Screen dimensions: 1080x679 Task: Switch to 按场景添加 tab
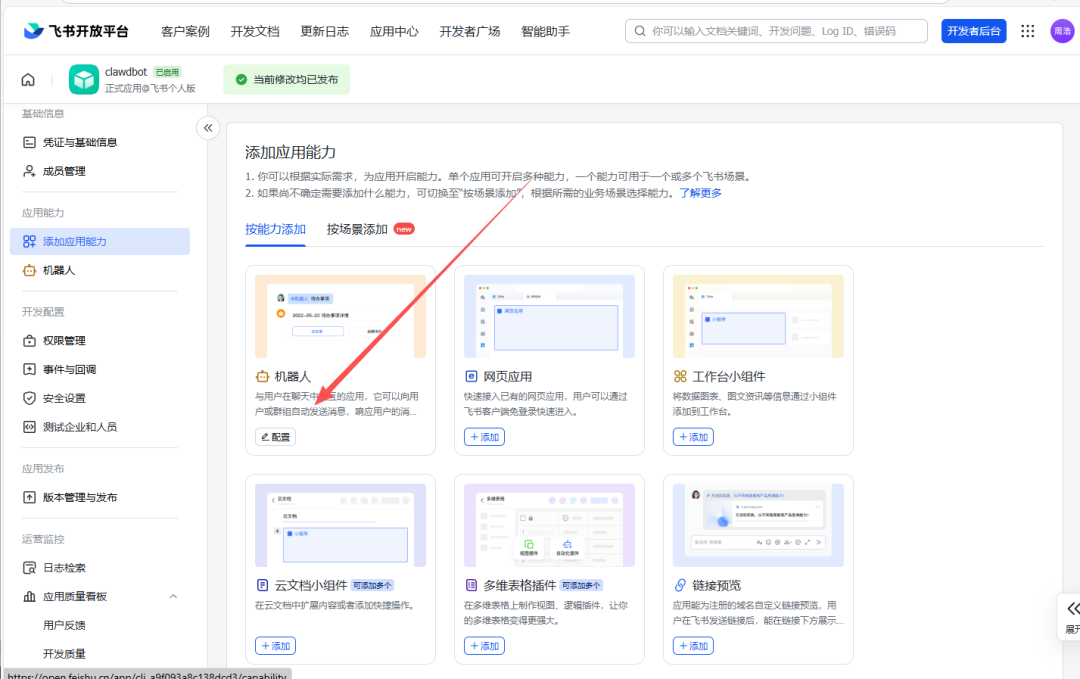pos(357,229)
